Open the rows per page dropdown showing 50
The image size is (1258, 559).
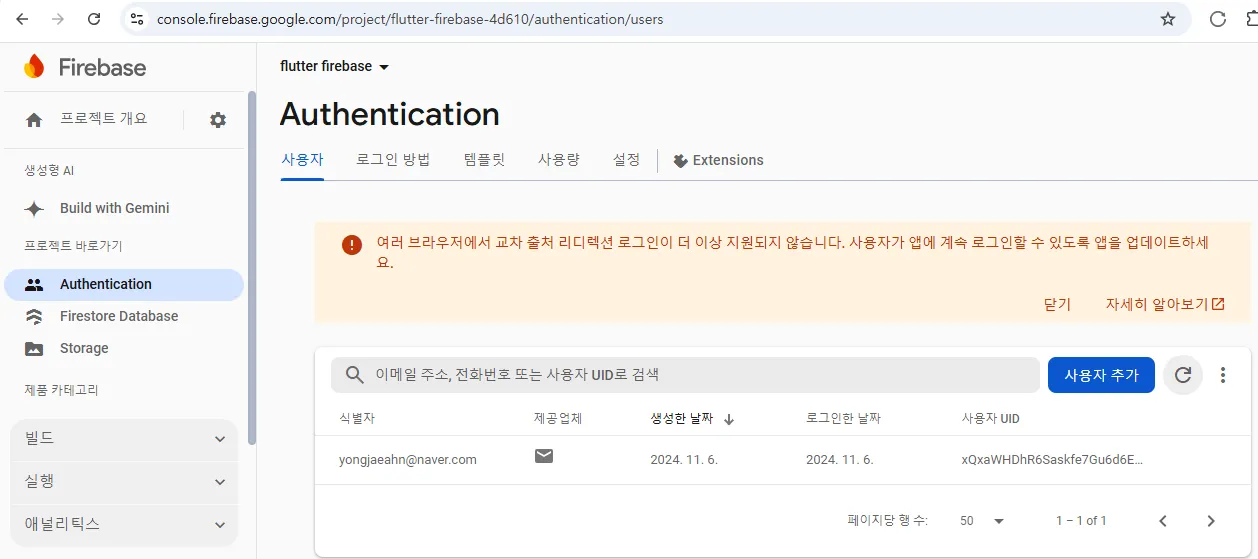(x=982, y=521)
